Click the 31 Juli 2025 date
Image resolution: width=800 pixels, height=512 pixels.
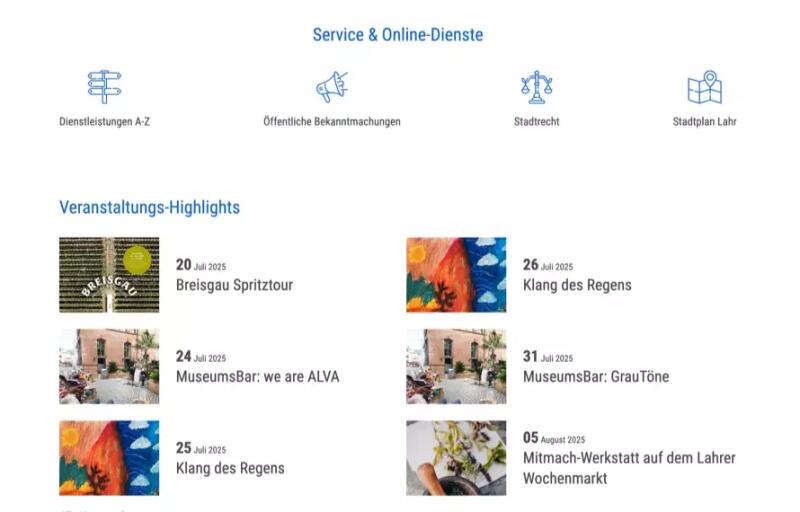tap(548, 357)
